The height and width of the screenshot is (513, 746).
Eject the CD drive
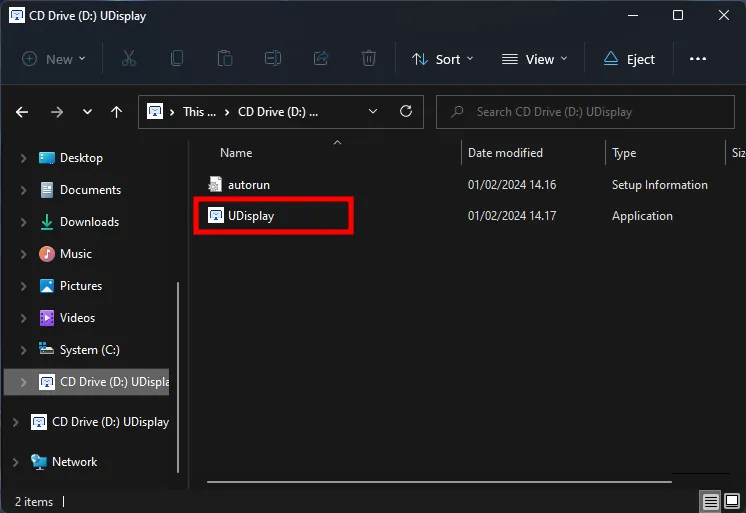[629, 59]
